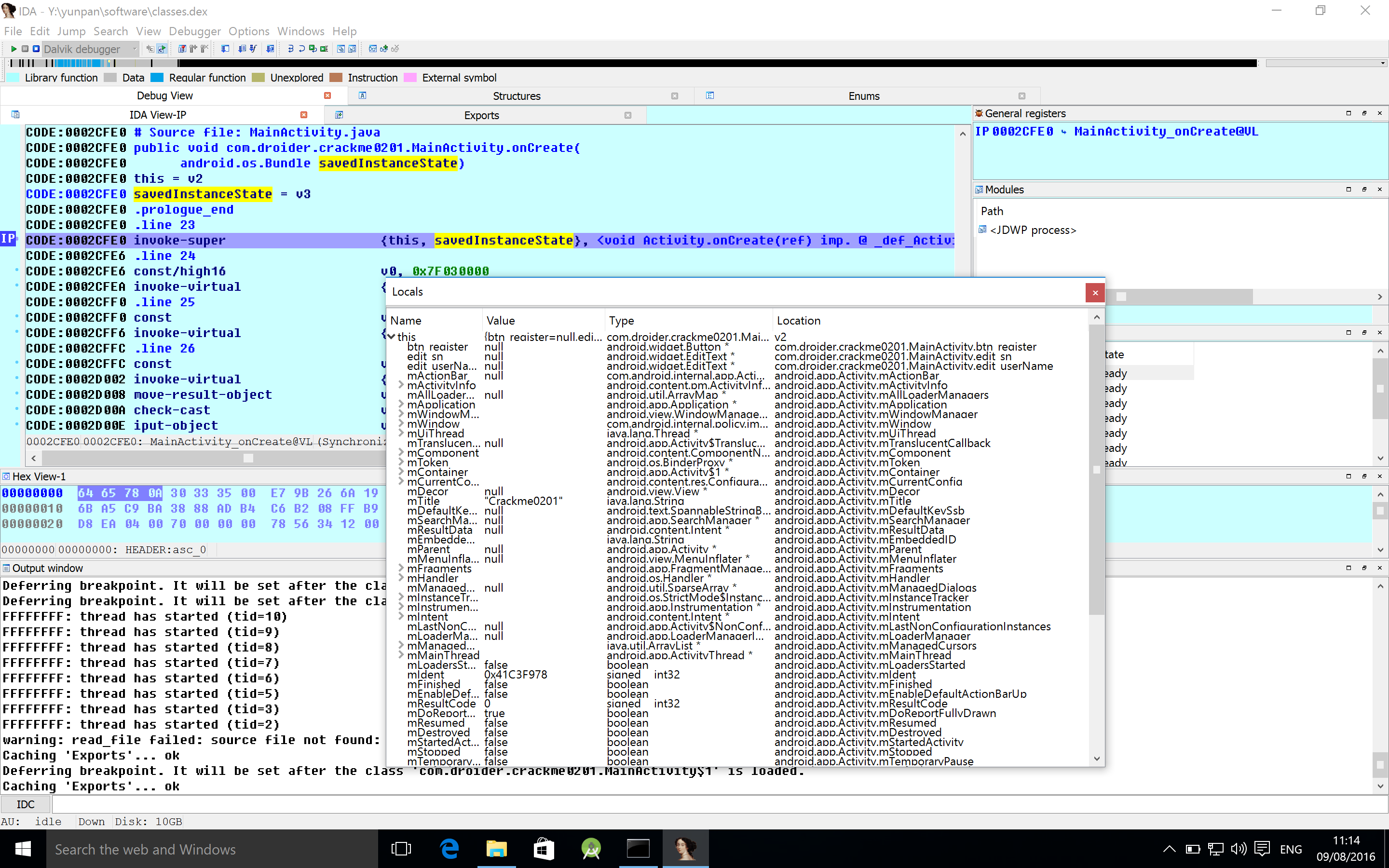Expand the mFragments tree entry
This screenshot has width=1389, height=868.
401,569
